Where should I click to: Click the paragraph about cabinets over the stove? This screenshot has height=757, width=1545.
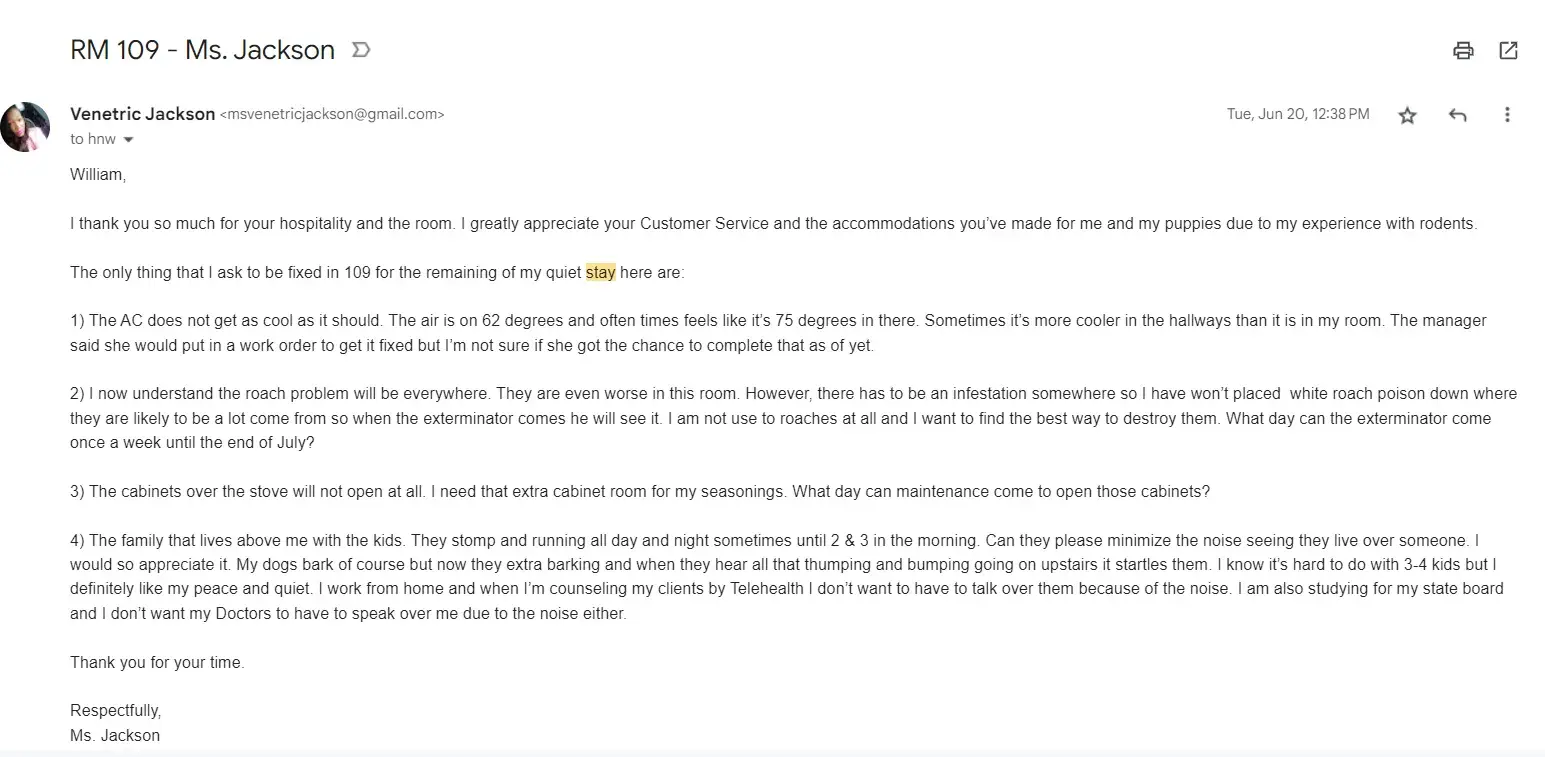tap(640, 492)
